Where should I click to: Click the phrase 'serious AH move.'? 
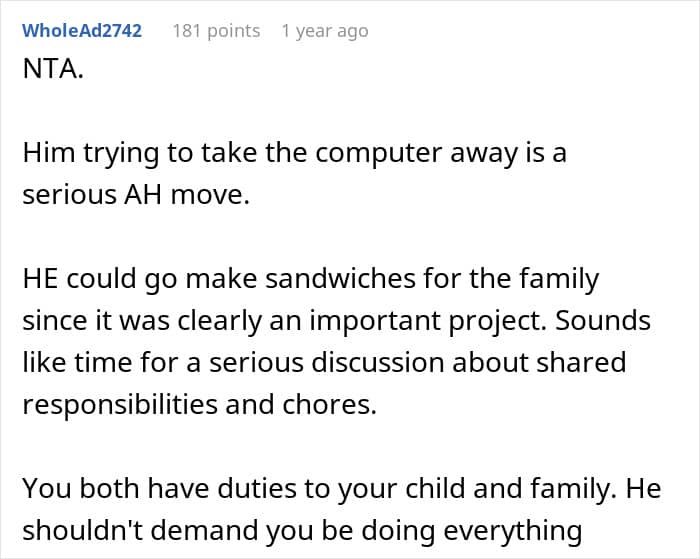tap(136, 195)
